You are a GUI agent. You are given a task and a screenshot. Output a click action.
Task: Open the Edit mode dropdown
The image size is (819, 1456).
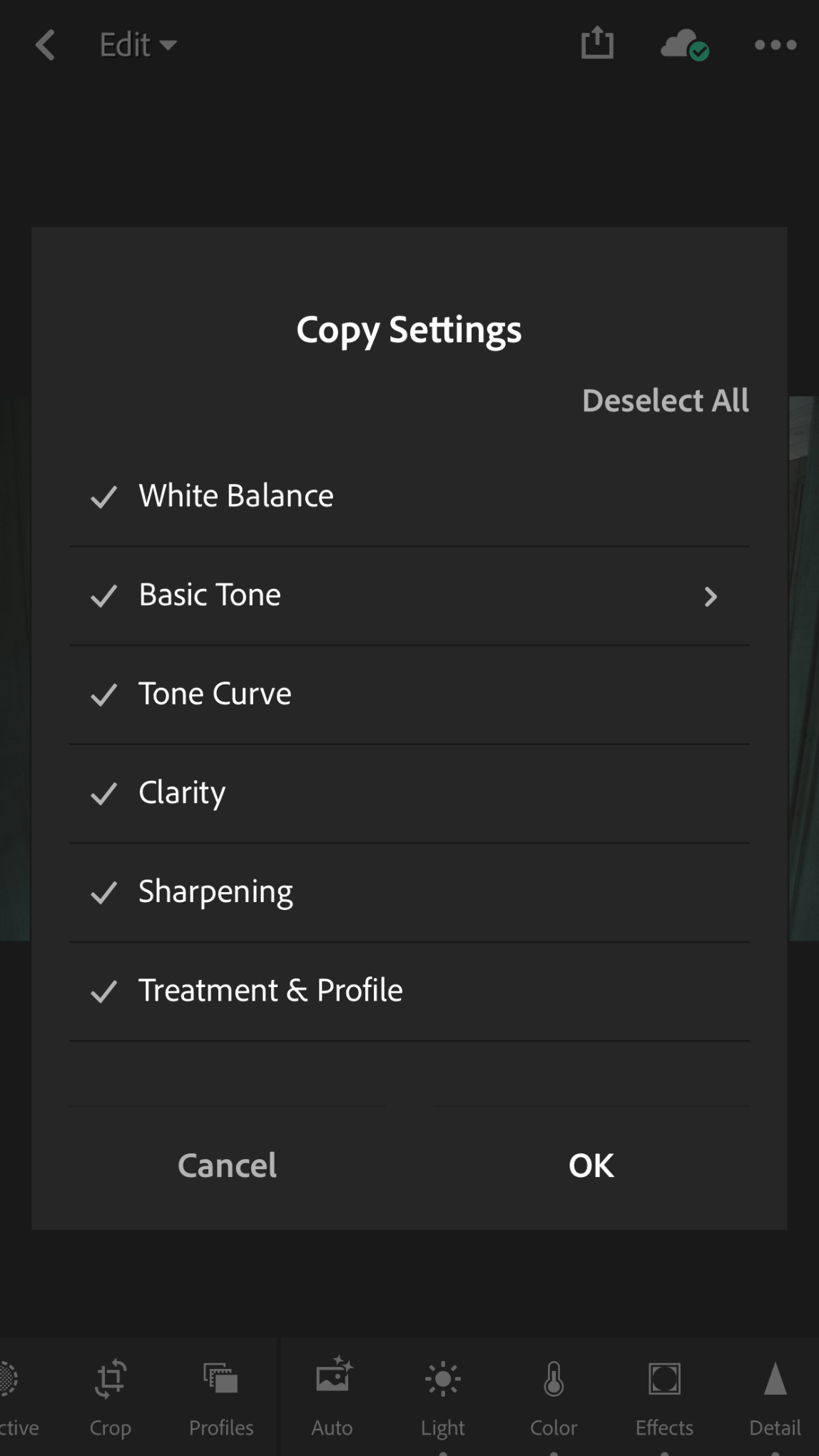[138, 45]
